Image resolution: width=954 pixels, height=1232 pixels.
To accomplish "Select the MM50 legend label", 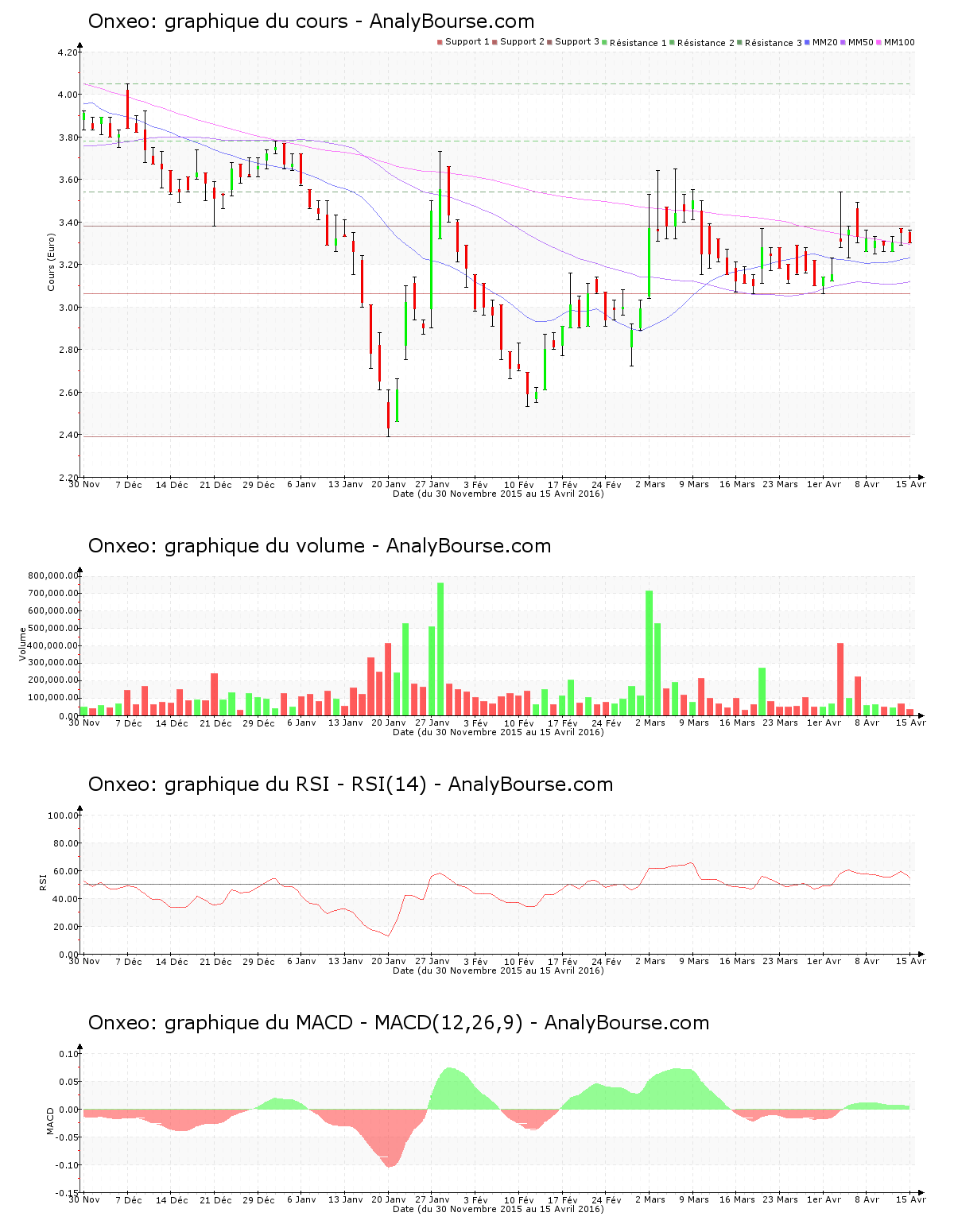I will coord(861,42).
